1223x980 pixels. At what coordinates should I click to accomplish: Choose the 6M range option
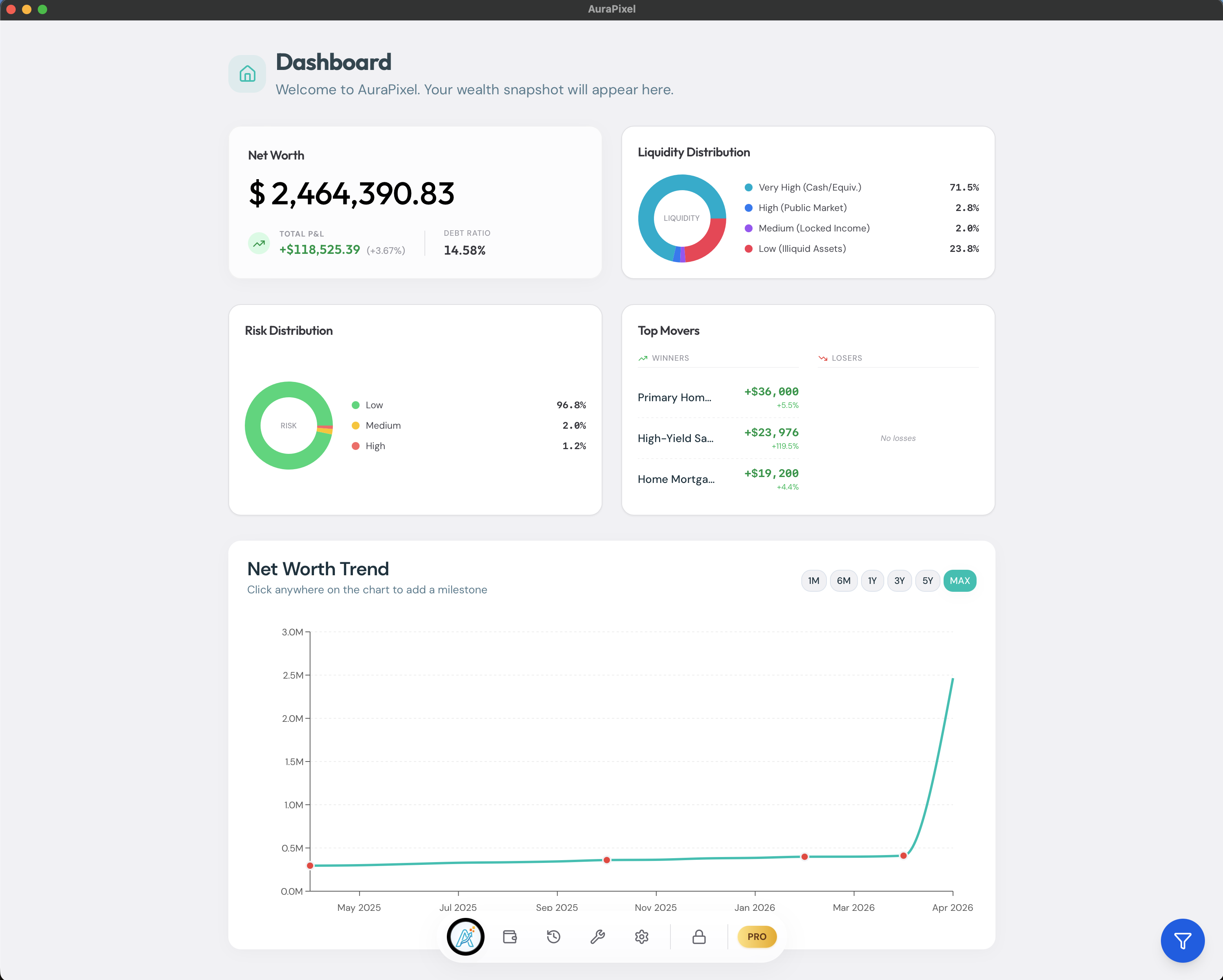(x=843, y=580)
